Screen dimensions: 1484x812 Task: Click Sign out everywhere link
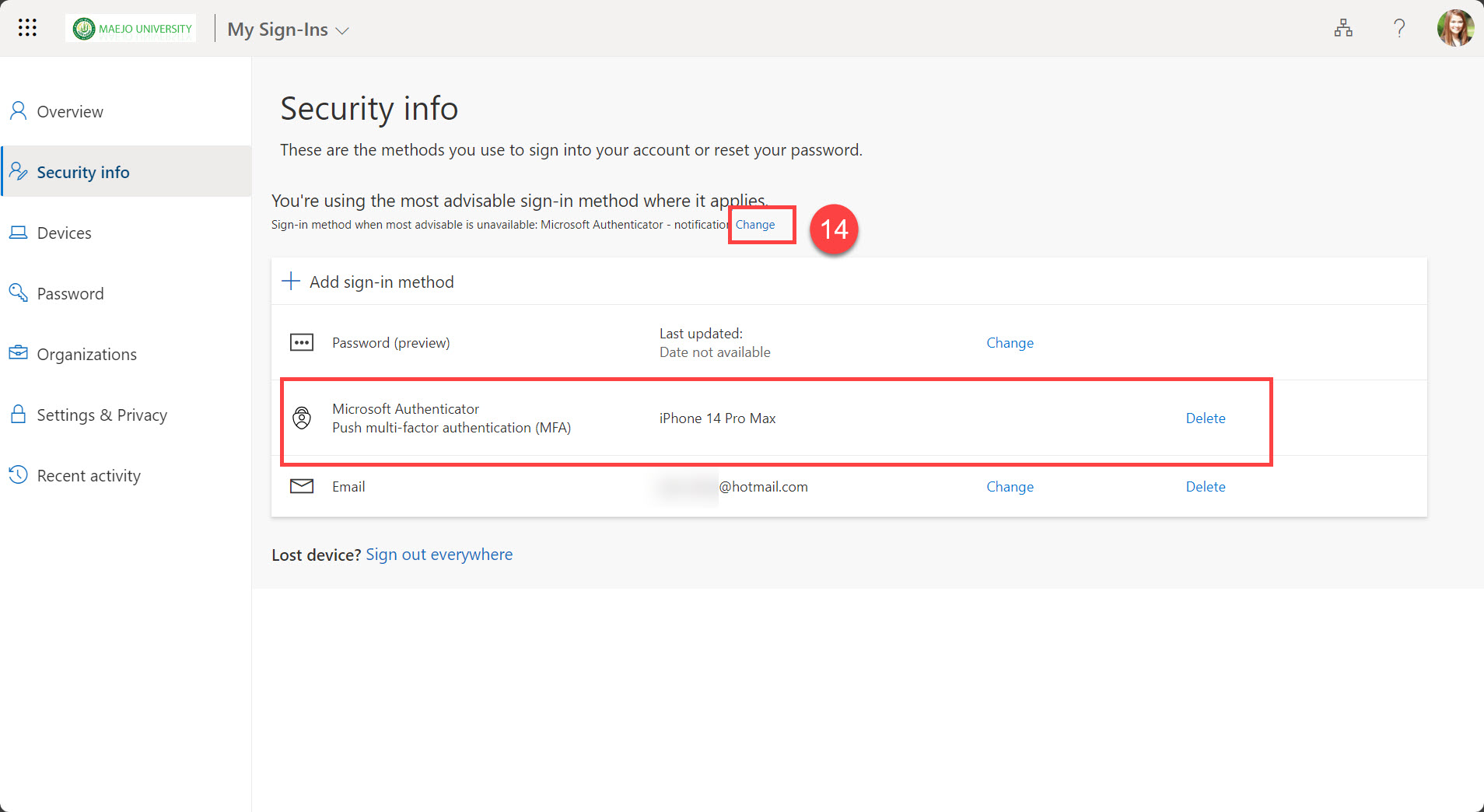439,555
